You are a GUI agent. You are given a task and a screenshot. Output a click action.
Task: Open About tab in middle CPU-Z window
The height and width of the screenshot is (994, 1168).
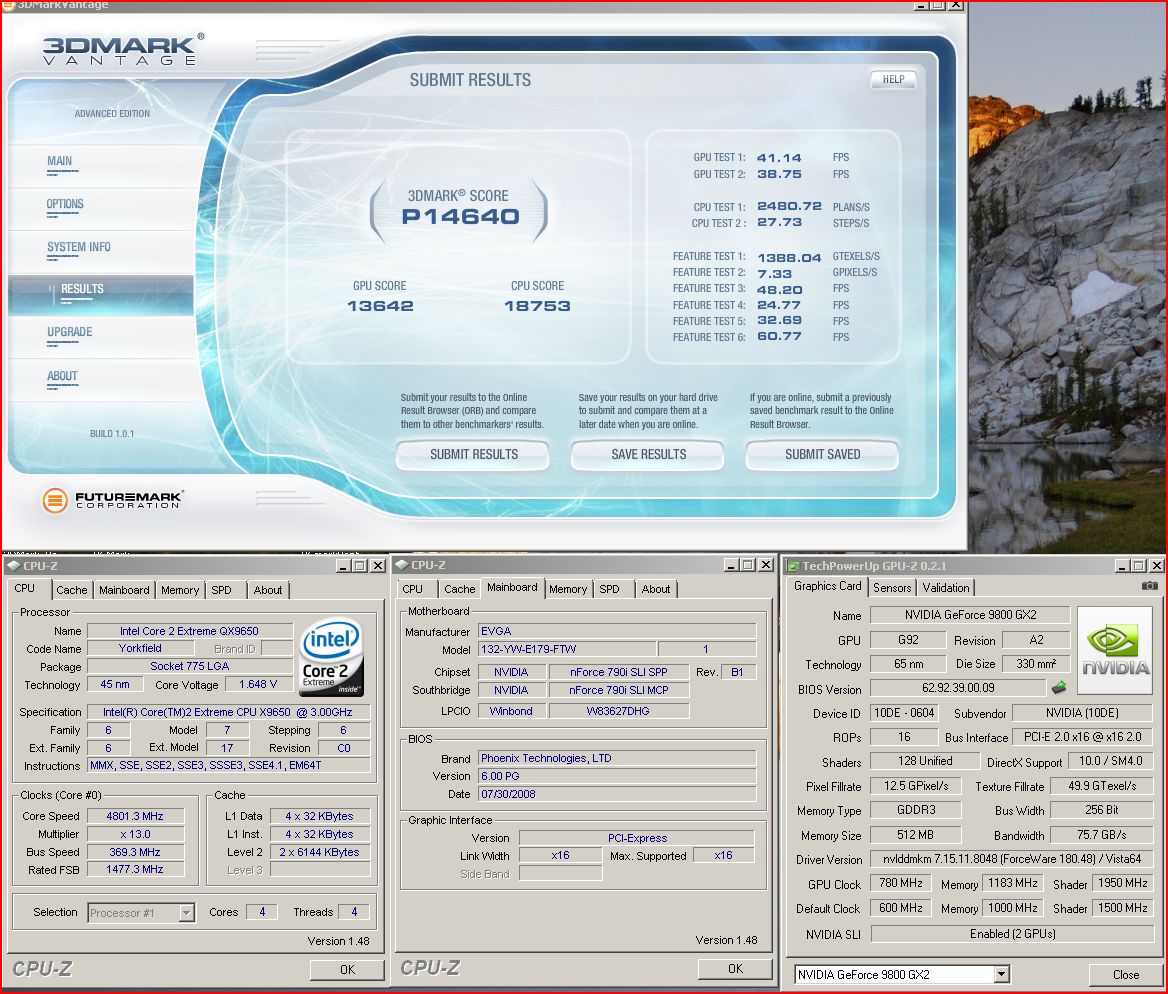pyautogui.click(x=656, y=589)
